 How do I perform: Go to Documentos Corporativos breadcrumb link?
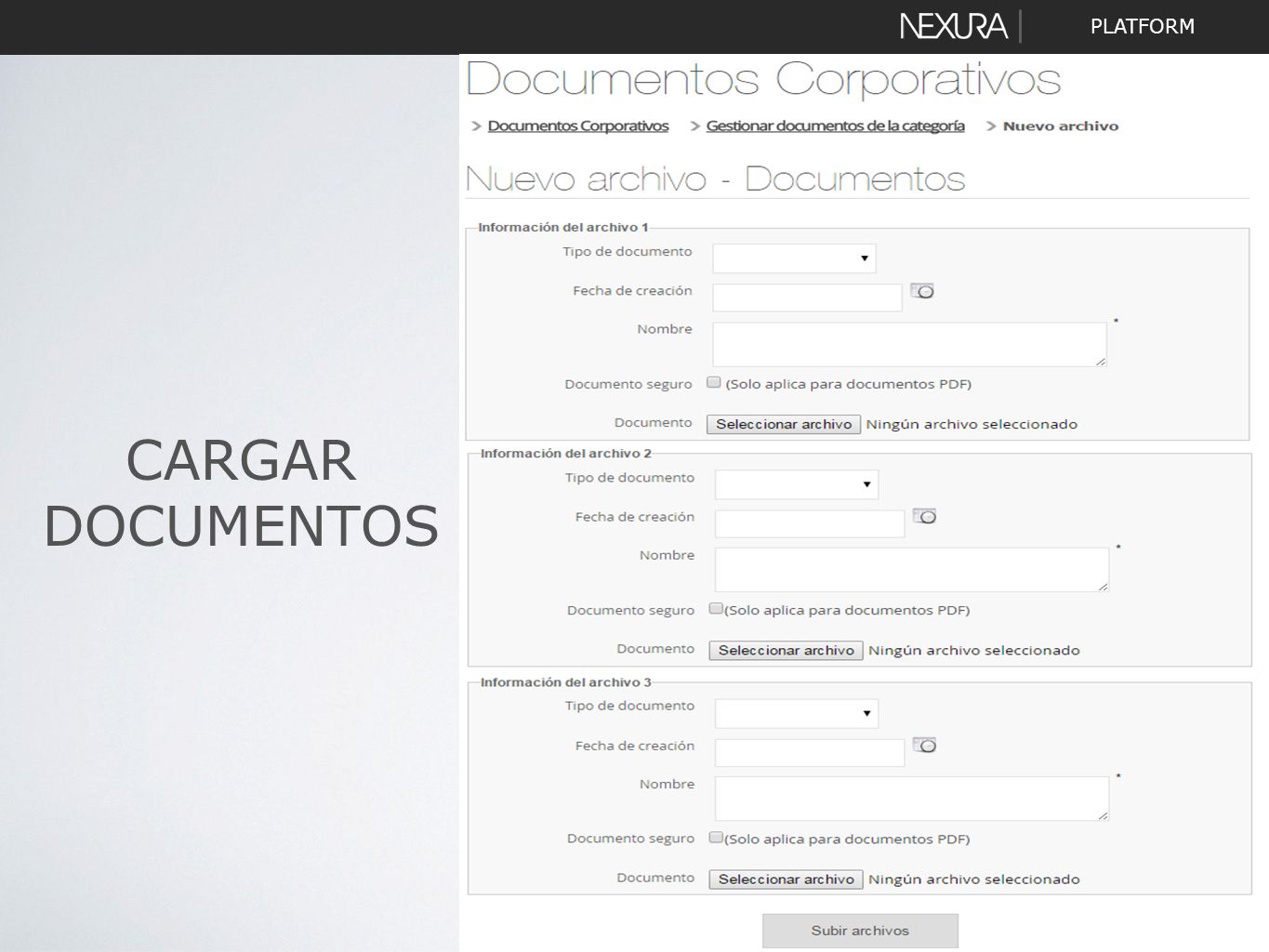coord(578,126)
